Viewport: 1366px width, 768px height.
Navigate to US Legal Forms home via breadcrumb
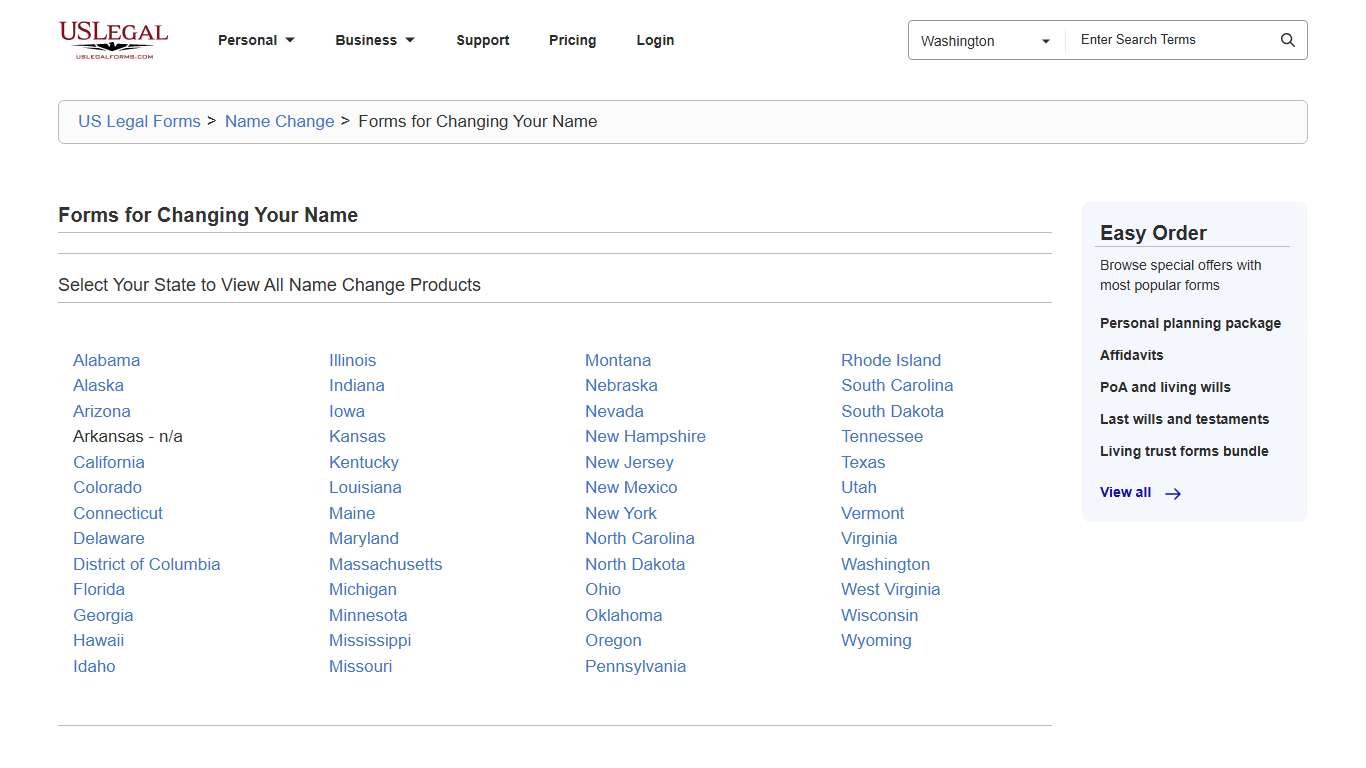point(139,121)
